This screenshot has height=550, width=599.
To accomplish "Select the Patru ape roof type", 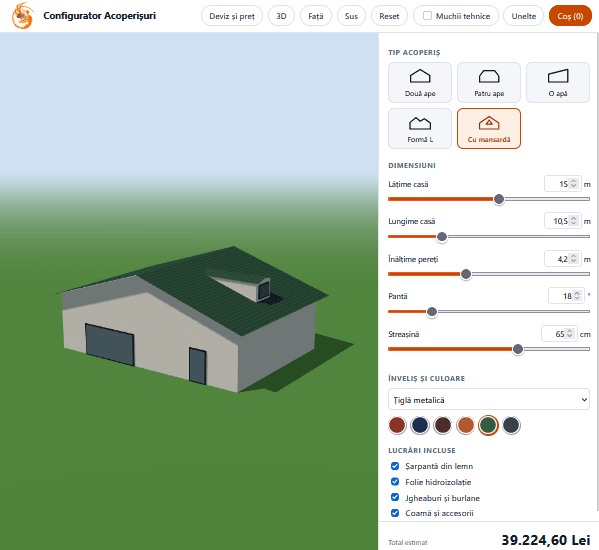I will (x=489, y=82).
